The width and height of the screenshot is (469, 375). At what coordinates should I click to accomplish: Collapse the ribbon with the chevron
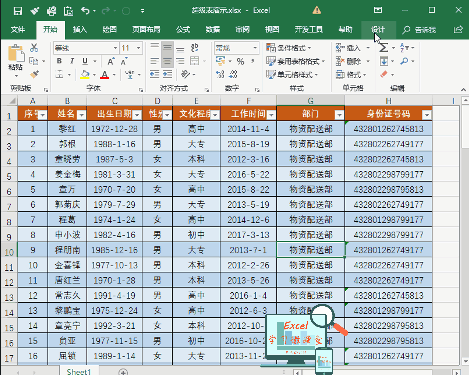point(463,89)
